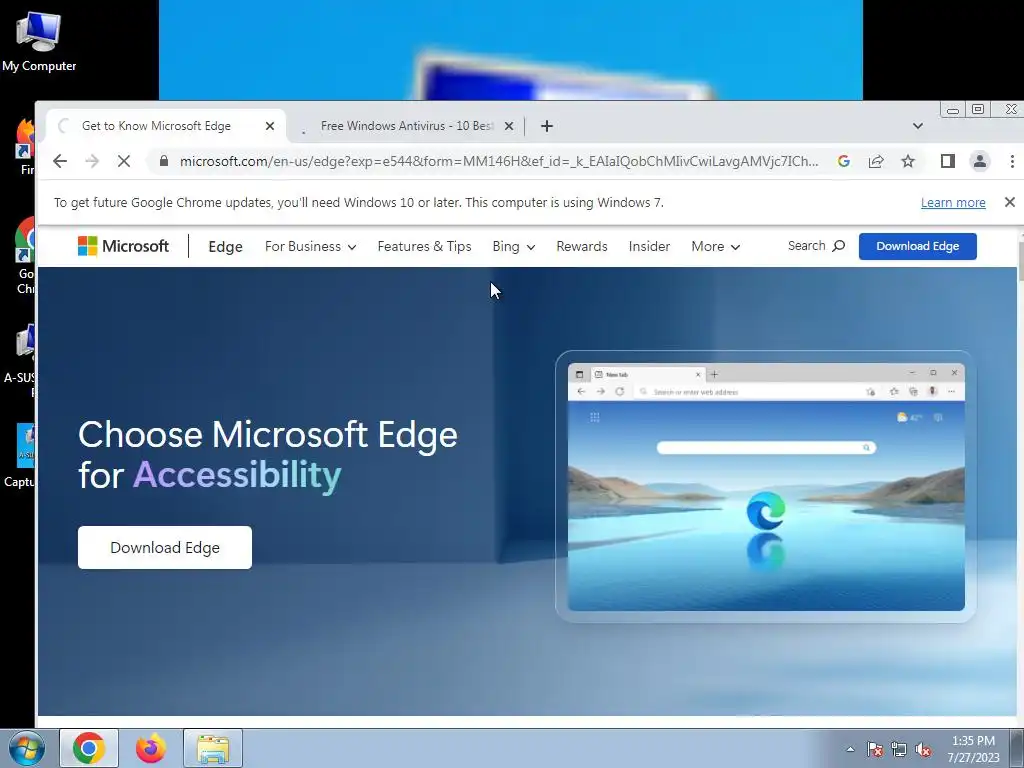Click the Chrome taskbar icon
1024x768 pixels.
(x=89, y=748)
